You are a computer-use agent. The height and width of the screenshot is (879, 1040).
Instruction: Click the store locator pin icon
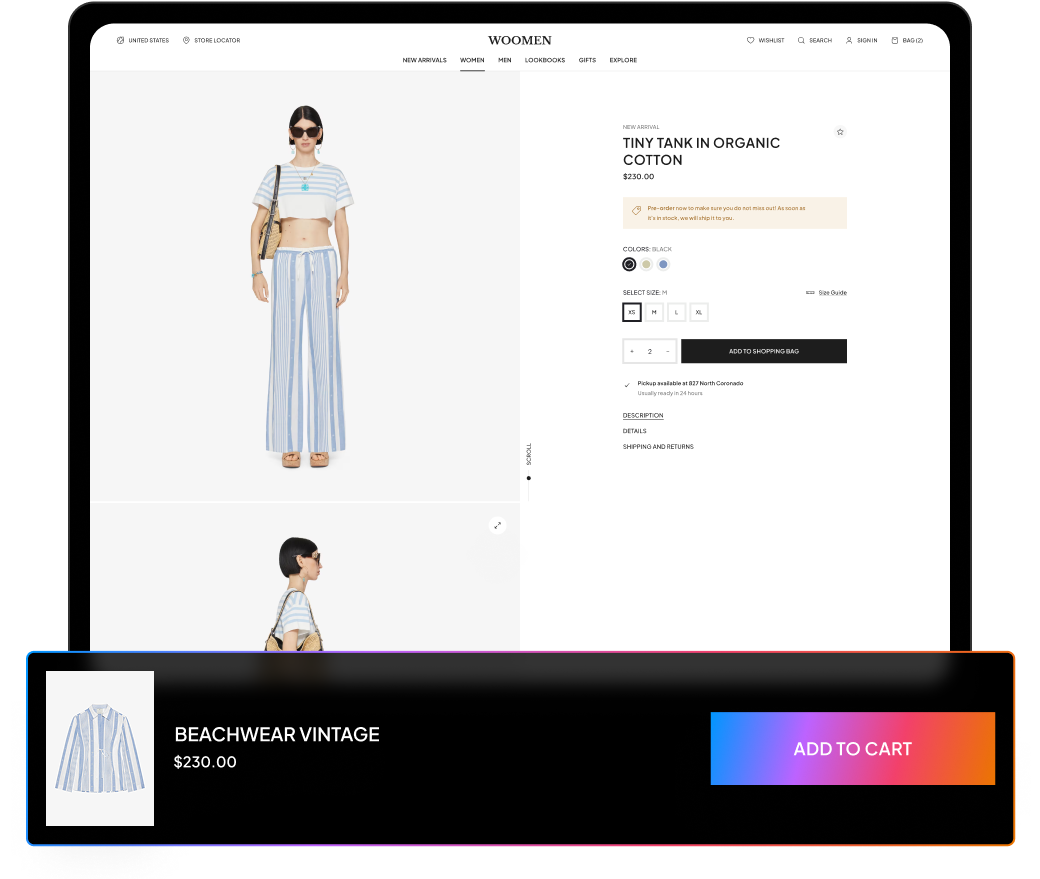tap(186, 40)
